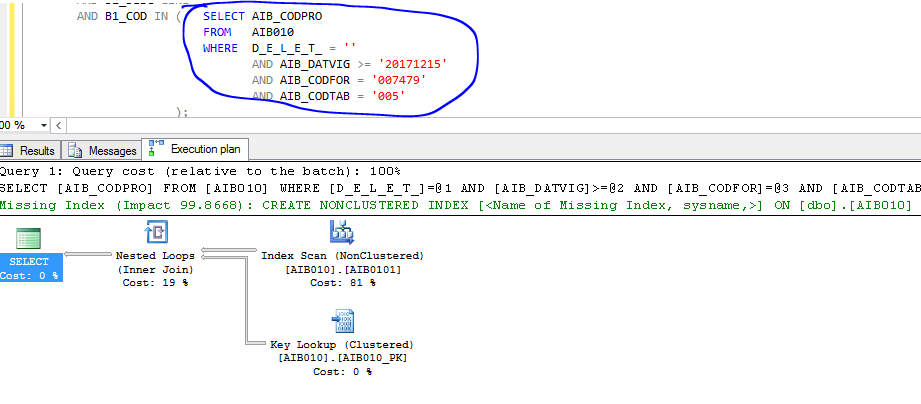Select the Key Lookup Clustered icon

342,322
